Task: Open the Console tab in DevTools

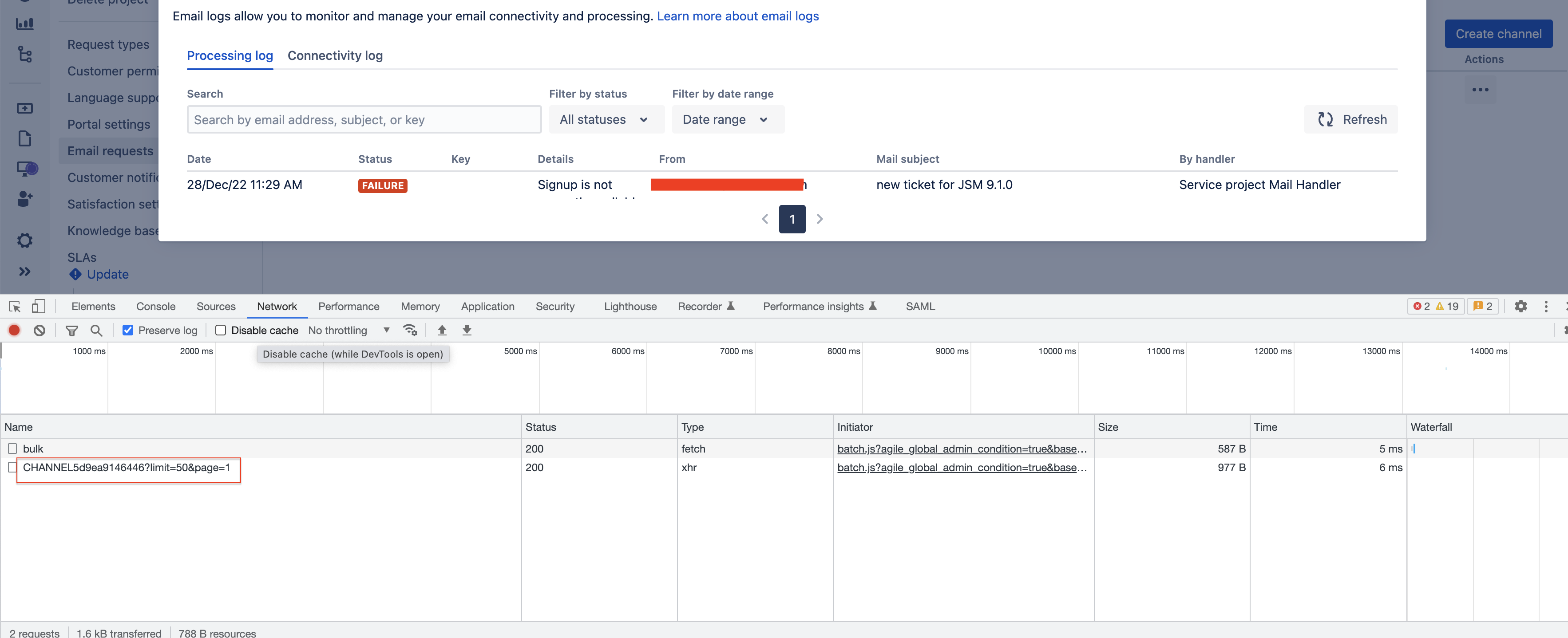Action: point(156,306)
